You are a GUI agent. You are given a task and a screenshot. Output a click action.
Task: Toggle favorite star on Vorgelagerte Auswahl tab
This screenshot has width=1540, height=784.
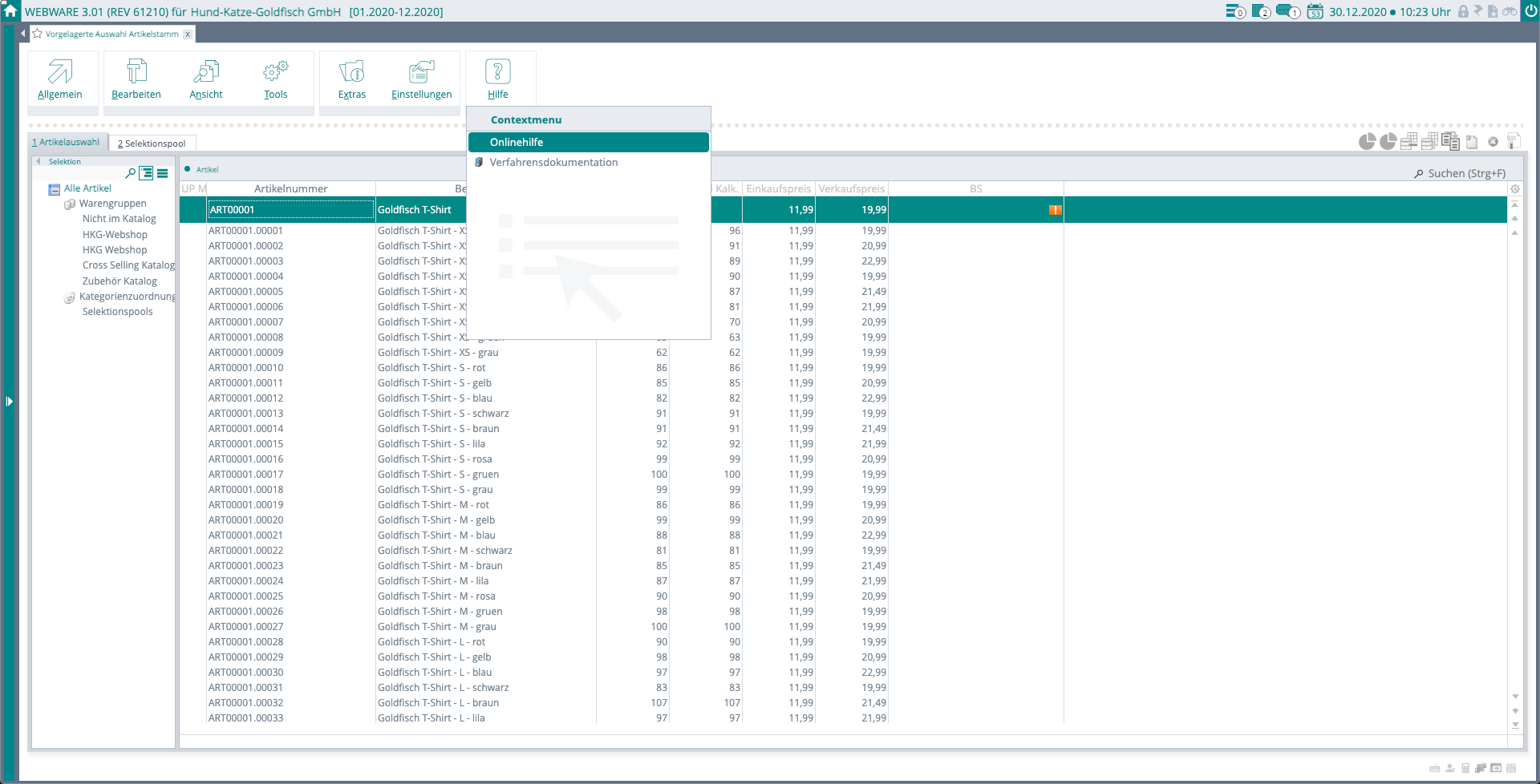(37, 34)
